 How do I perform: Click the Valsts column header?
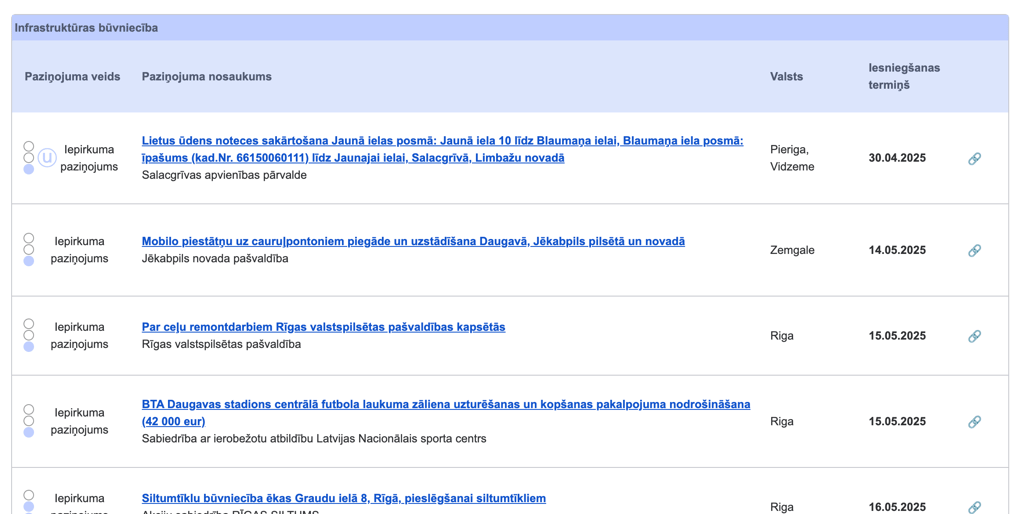tap(786, 76)
